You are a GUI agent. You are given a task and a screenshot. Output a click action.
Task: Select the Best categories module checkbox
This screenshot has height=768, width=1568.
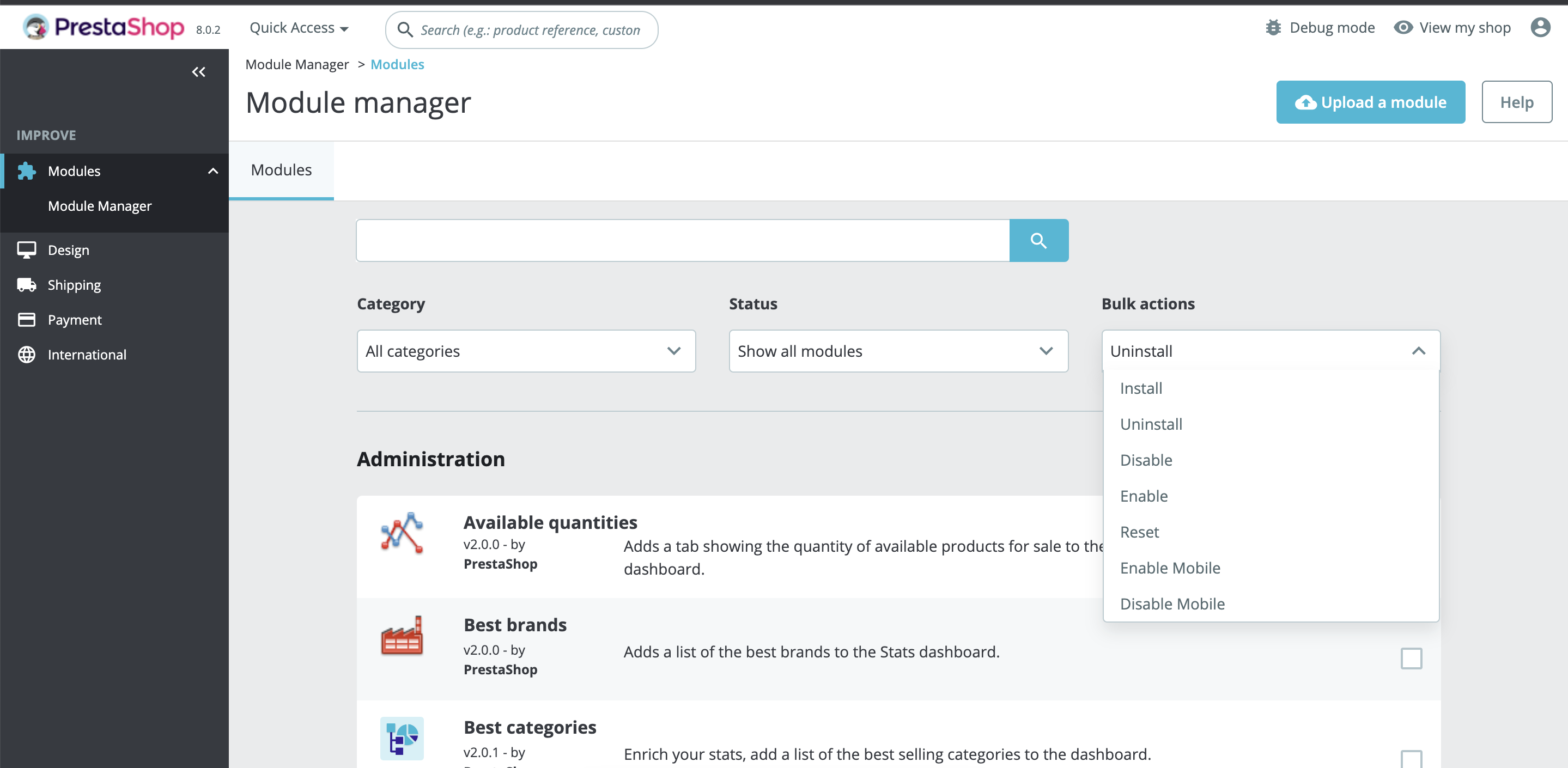tap(1412, 758)
